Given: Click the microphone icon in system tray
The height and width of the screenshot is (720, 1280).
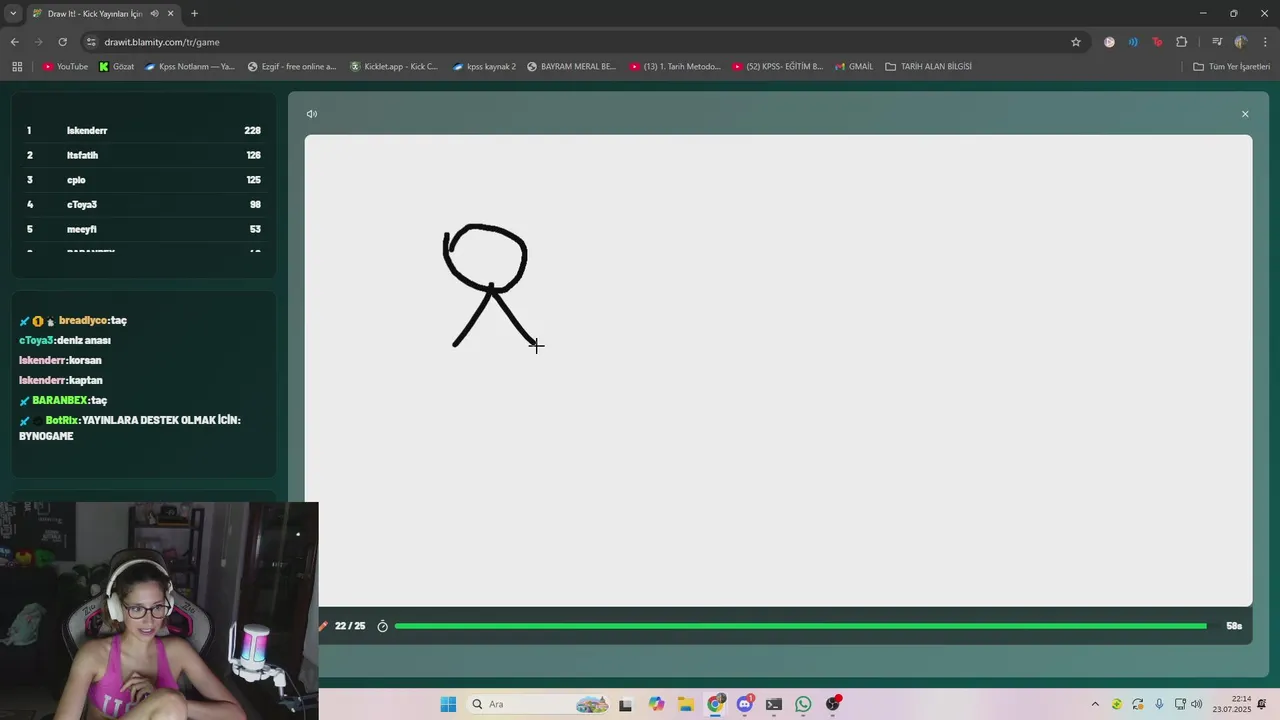Looking at the screenshot, I should pos(1159,704).
